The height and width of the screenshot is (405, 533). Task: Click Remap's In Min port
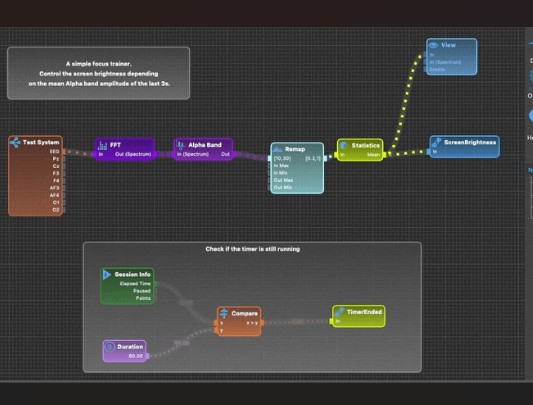click(280, 173)
